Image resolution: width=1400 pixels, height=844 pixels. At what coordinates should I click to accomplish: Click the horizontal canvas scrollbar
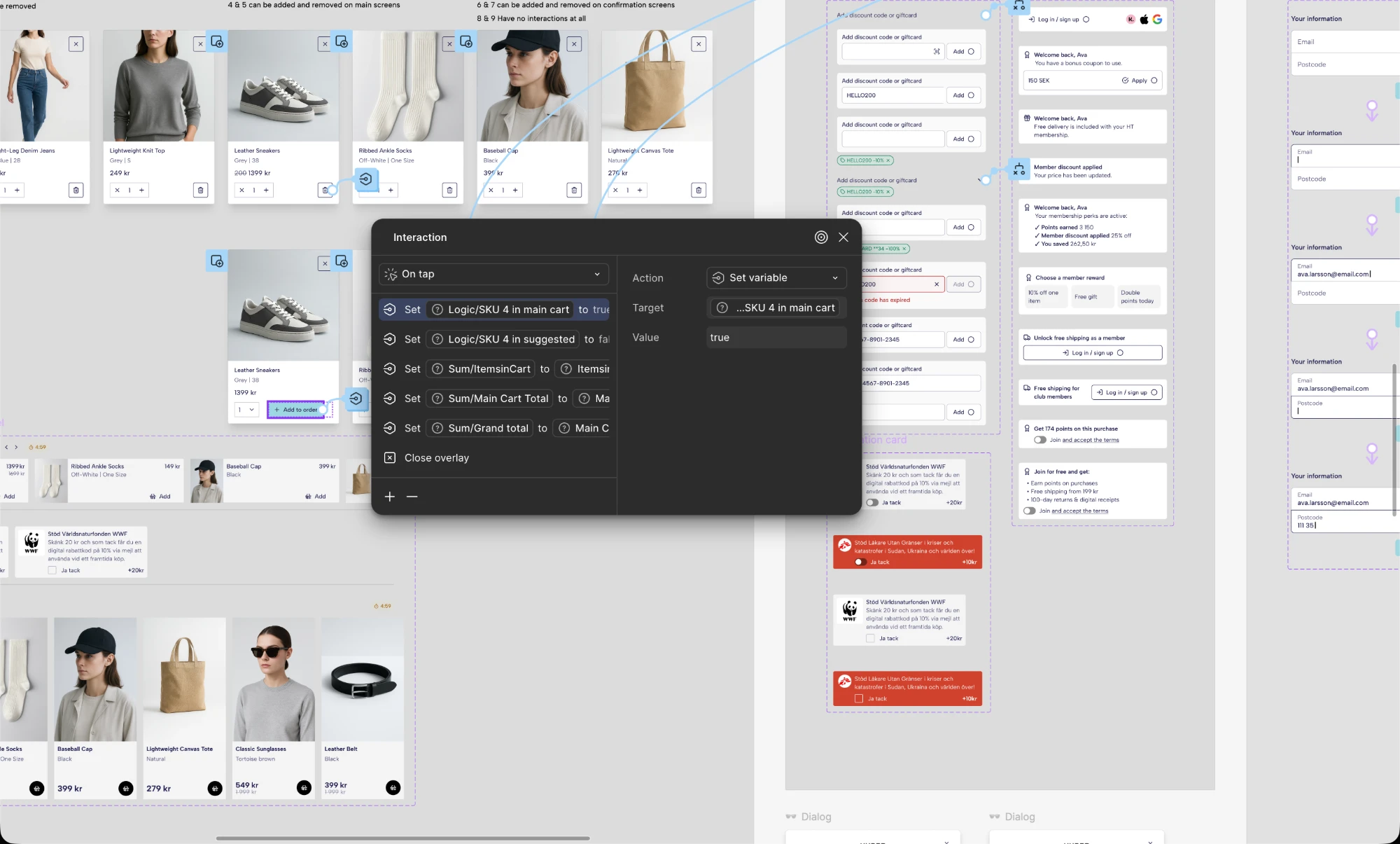click(402, 838)
